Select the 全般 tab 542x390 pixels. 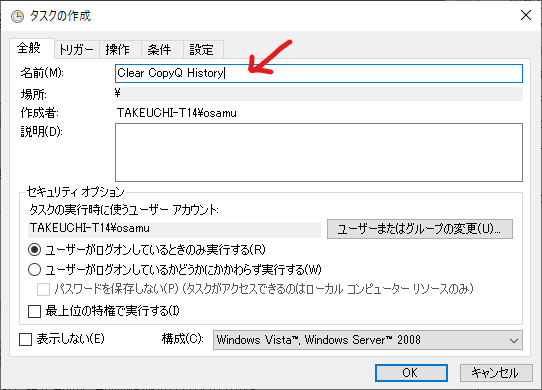(29, 48)
